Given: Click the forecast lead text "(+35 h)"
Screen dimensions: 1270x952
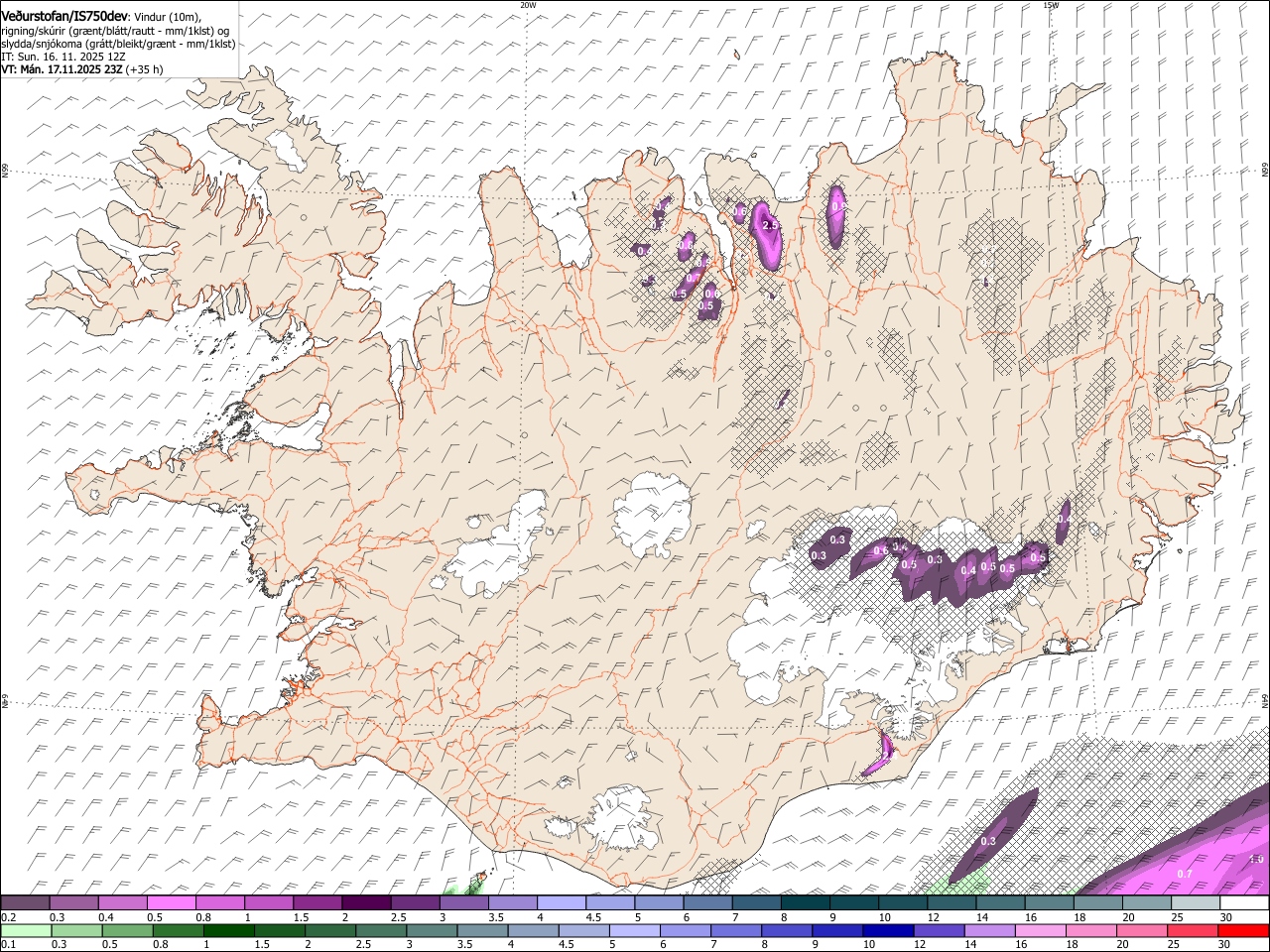Looking at the screenshot, I should 144,69.
